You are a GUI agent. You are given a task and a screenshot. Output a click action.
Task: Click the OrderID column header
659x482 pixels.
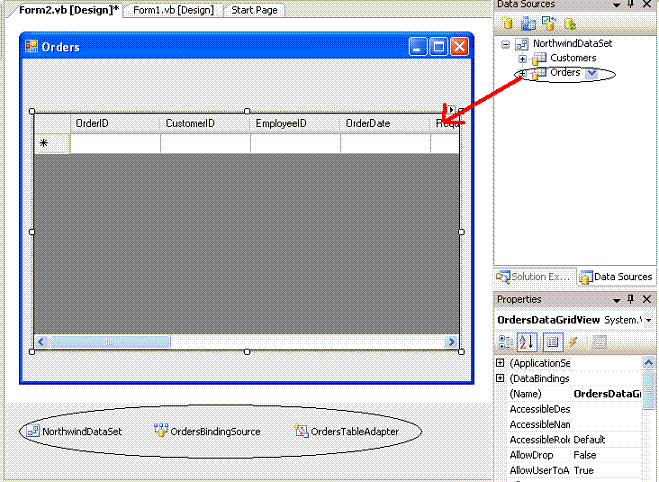115,124
